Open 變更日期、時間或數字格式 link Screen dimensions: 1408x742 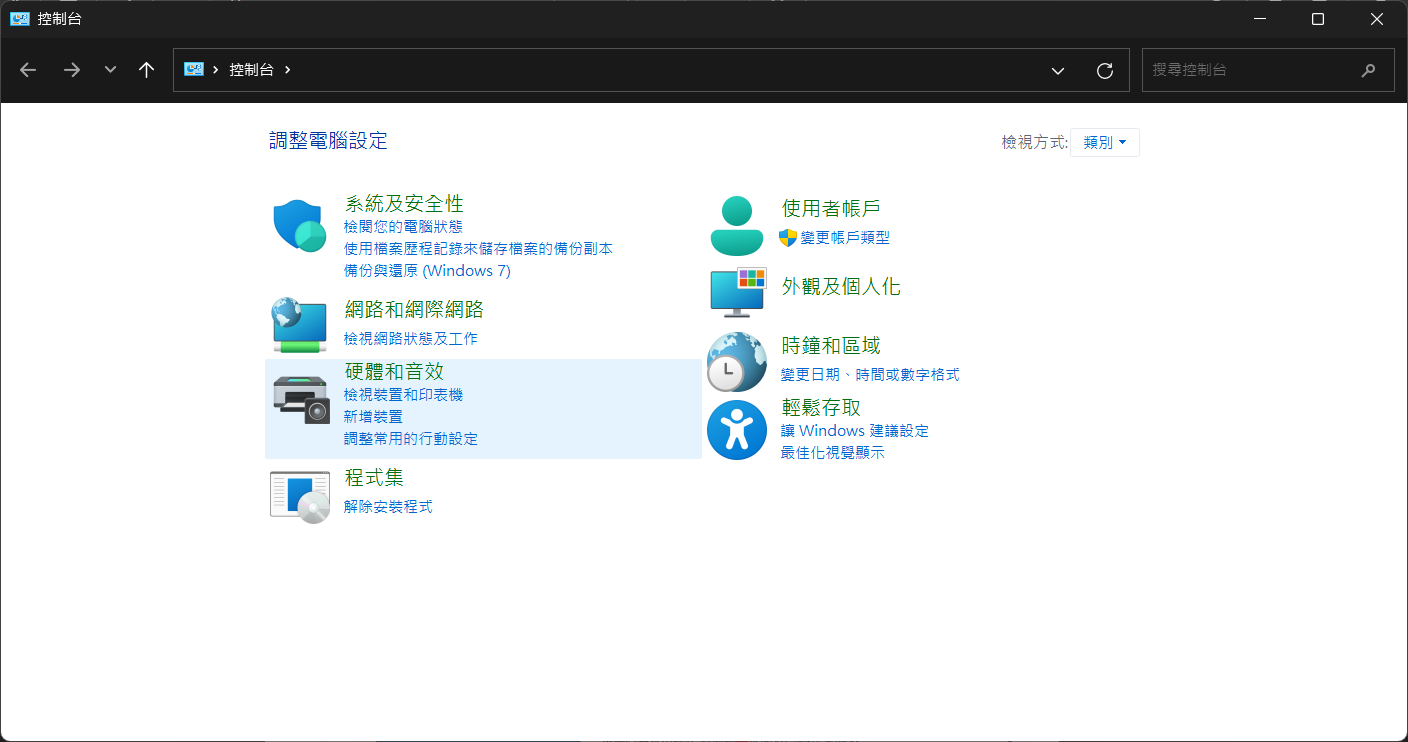click(870, 375)
